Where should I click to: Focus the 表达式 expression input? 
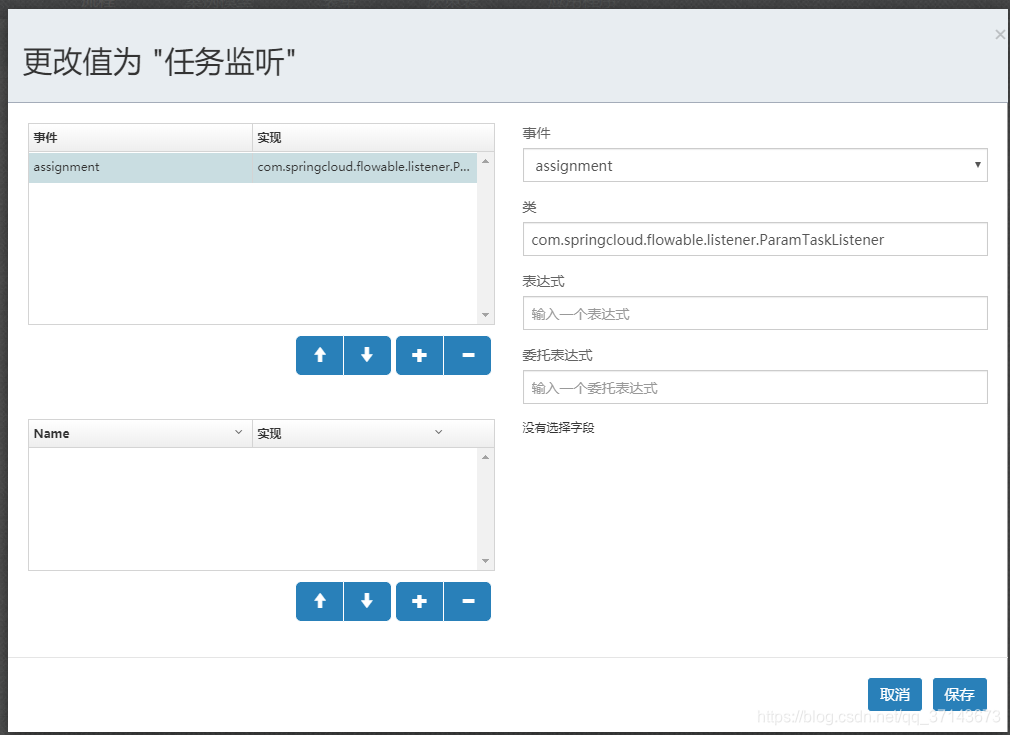pos(755,313)
